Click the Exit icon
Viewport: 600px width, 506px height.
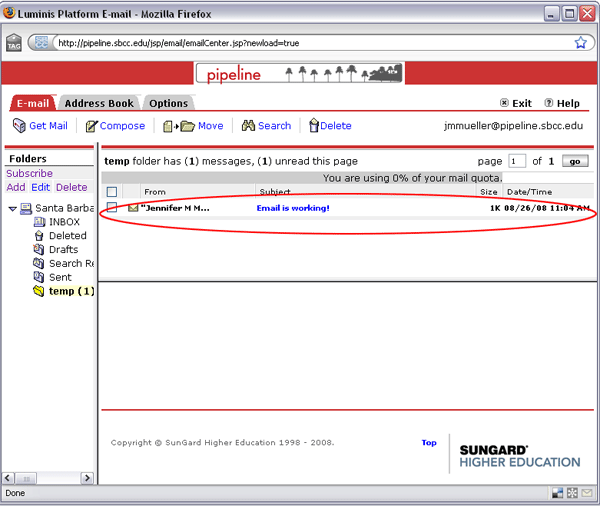(504, 103)
